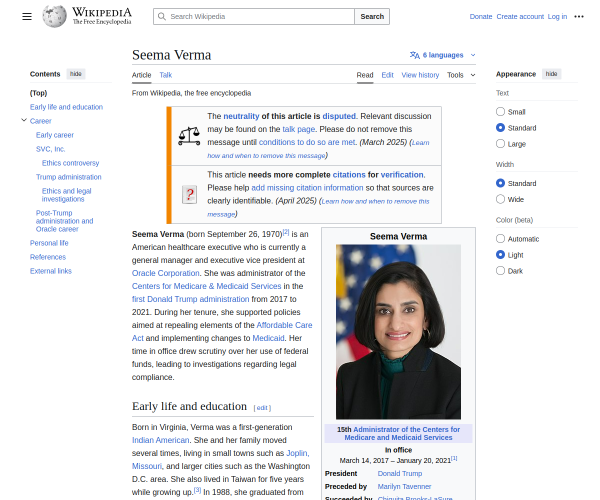The height and width of the screenshot is (500, 600).
Task: Hide the Contents sidebar
Action: coord(76,74)
